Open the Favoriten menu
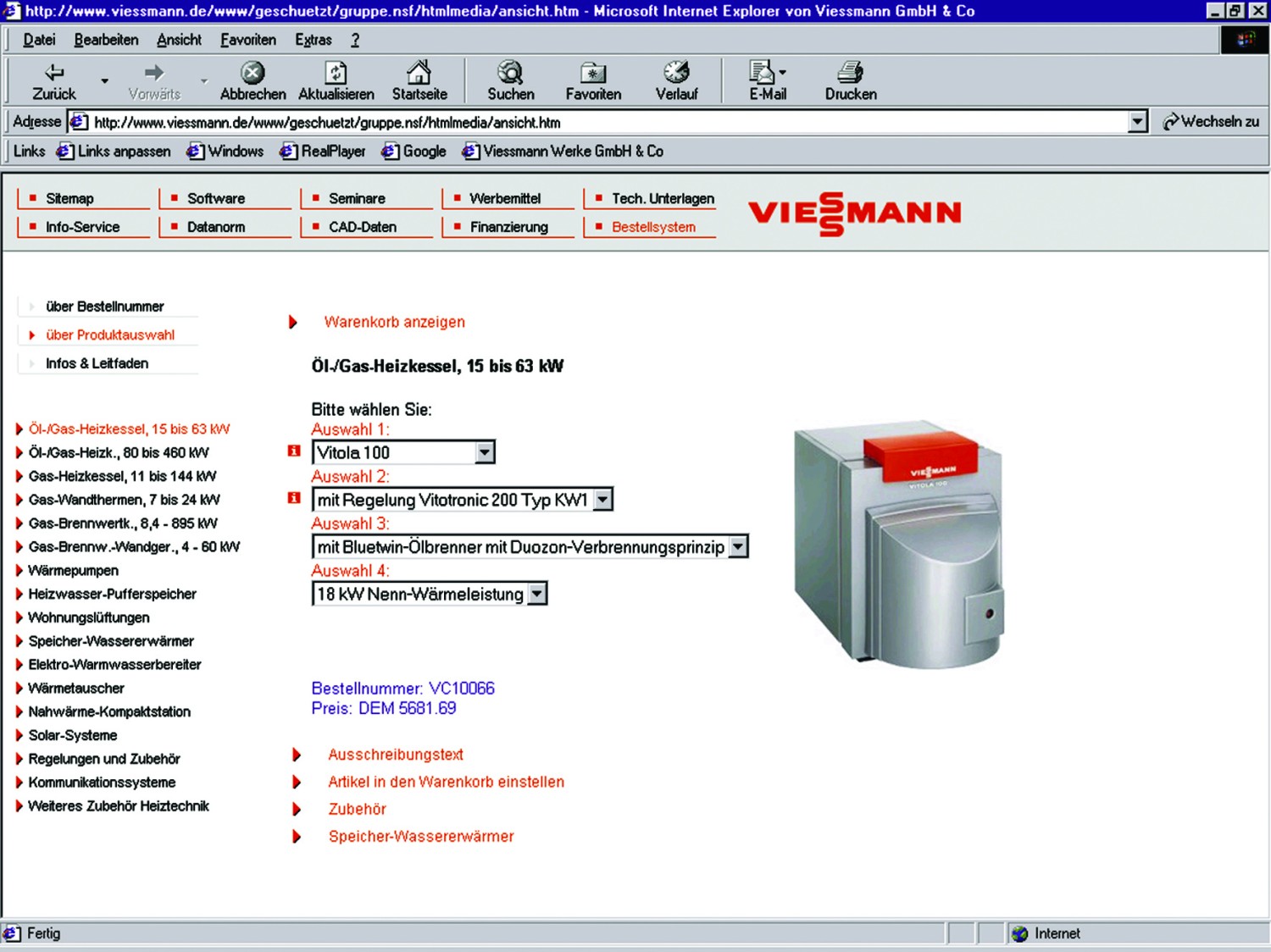The width and height of the screenshot is (1271, 952). coord(248,40)
